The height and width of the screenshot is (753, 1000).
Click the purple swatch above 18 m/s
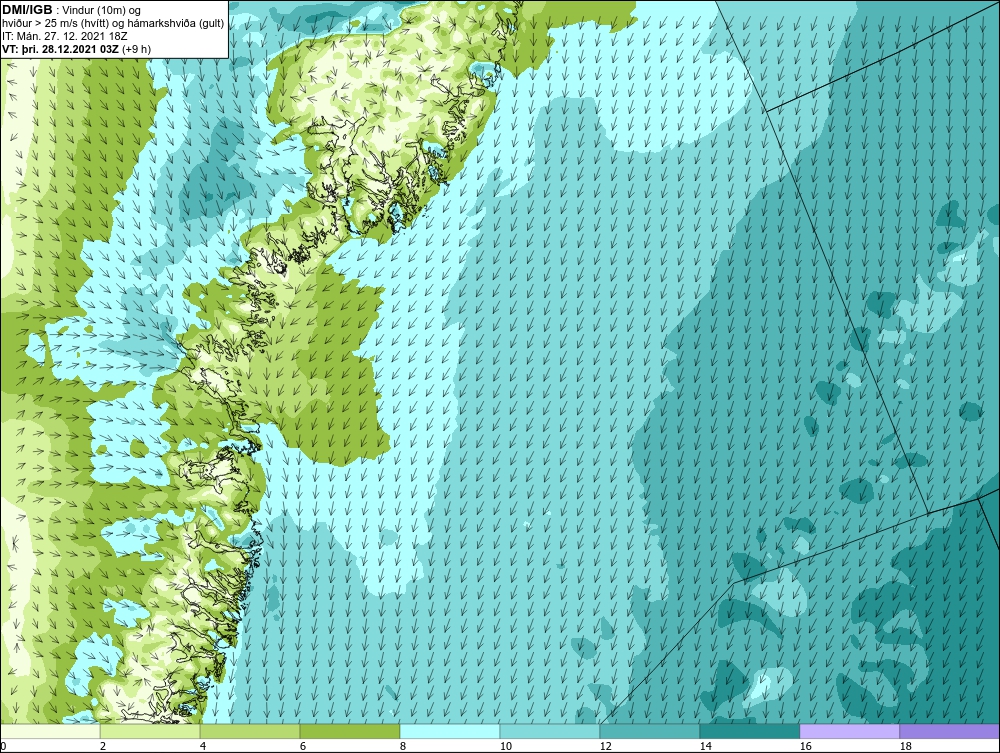[x=949, y=731]
